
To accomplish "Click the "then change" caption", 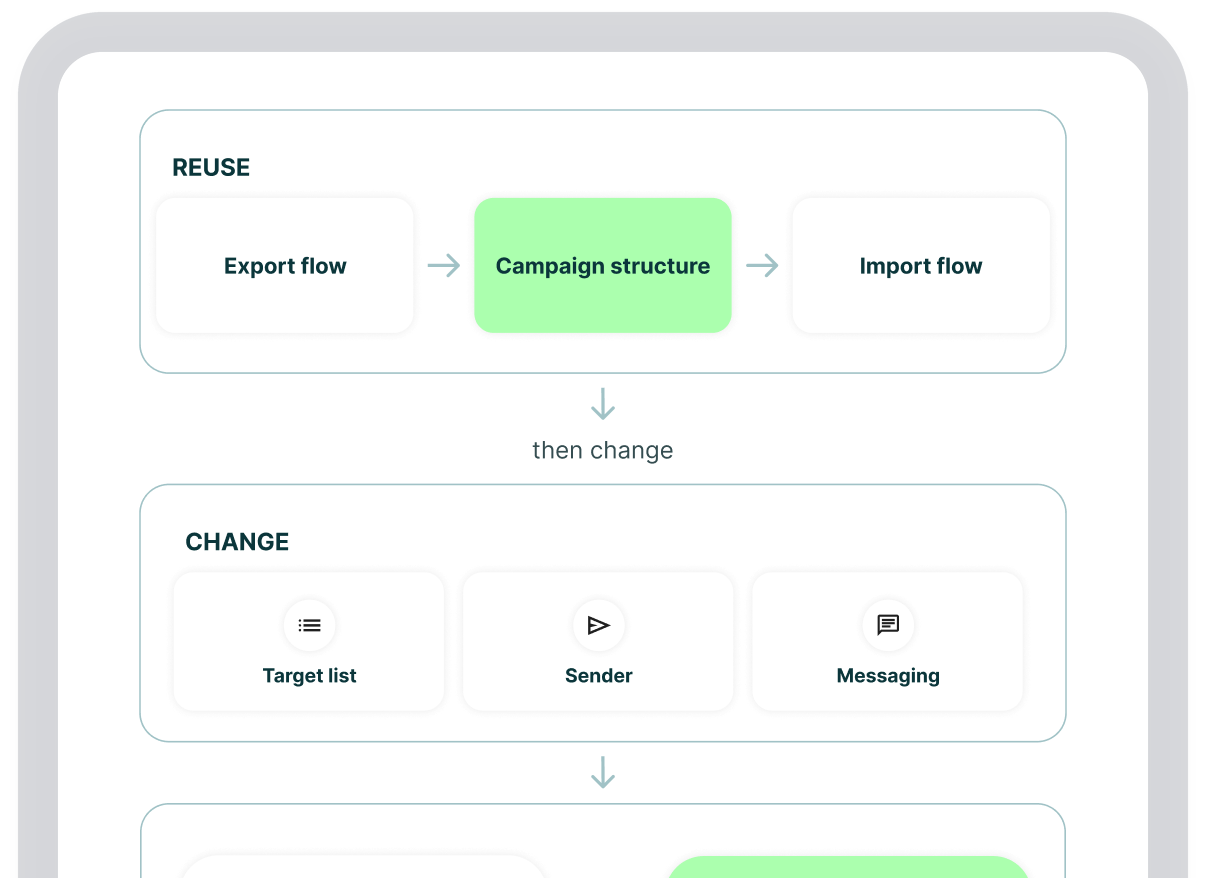I will (x=603, y=450).
